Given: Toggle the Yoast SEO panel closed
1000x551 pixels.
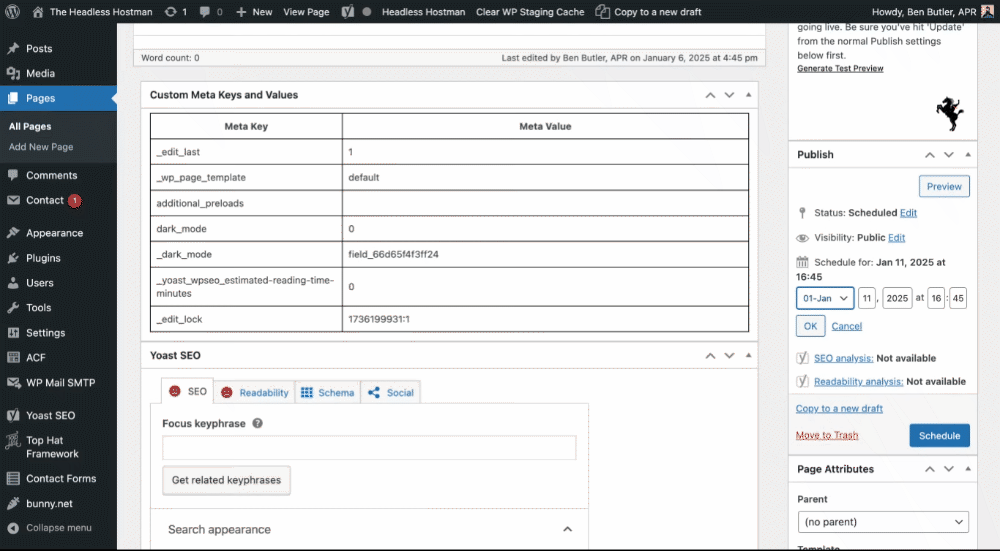Looking at the screenshot, I should pyautogui.click(x=749, y=355).
